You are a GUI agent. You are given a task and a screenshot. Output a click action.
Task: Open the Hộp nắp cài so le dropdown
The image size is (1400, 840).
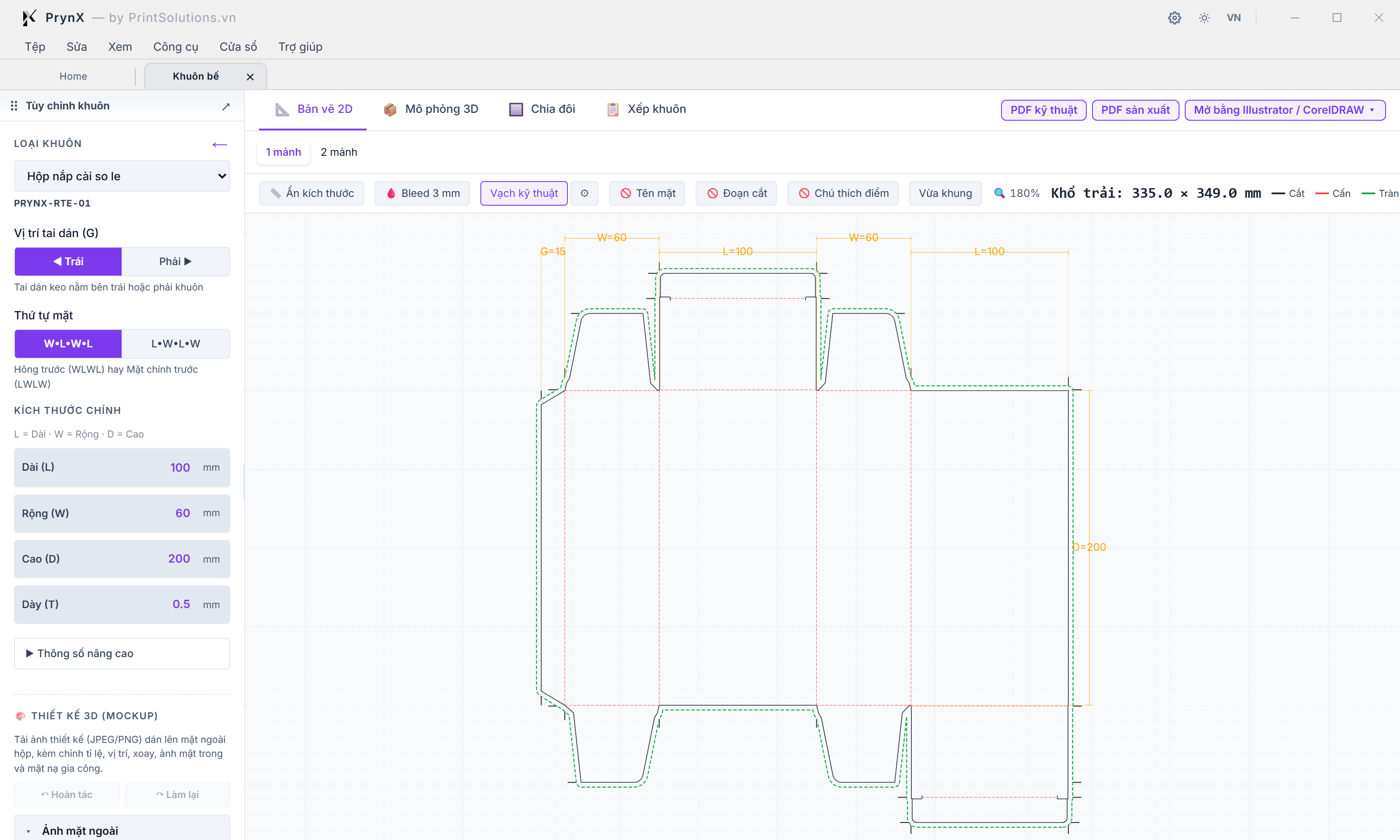coord(122,176)
